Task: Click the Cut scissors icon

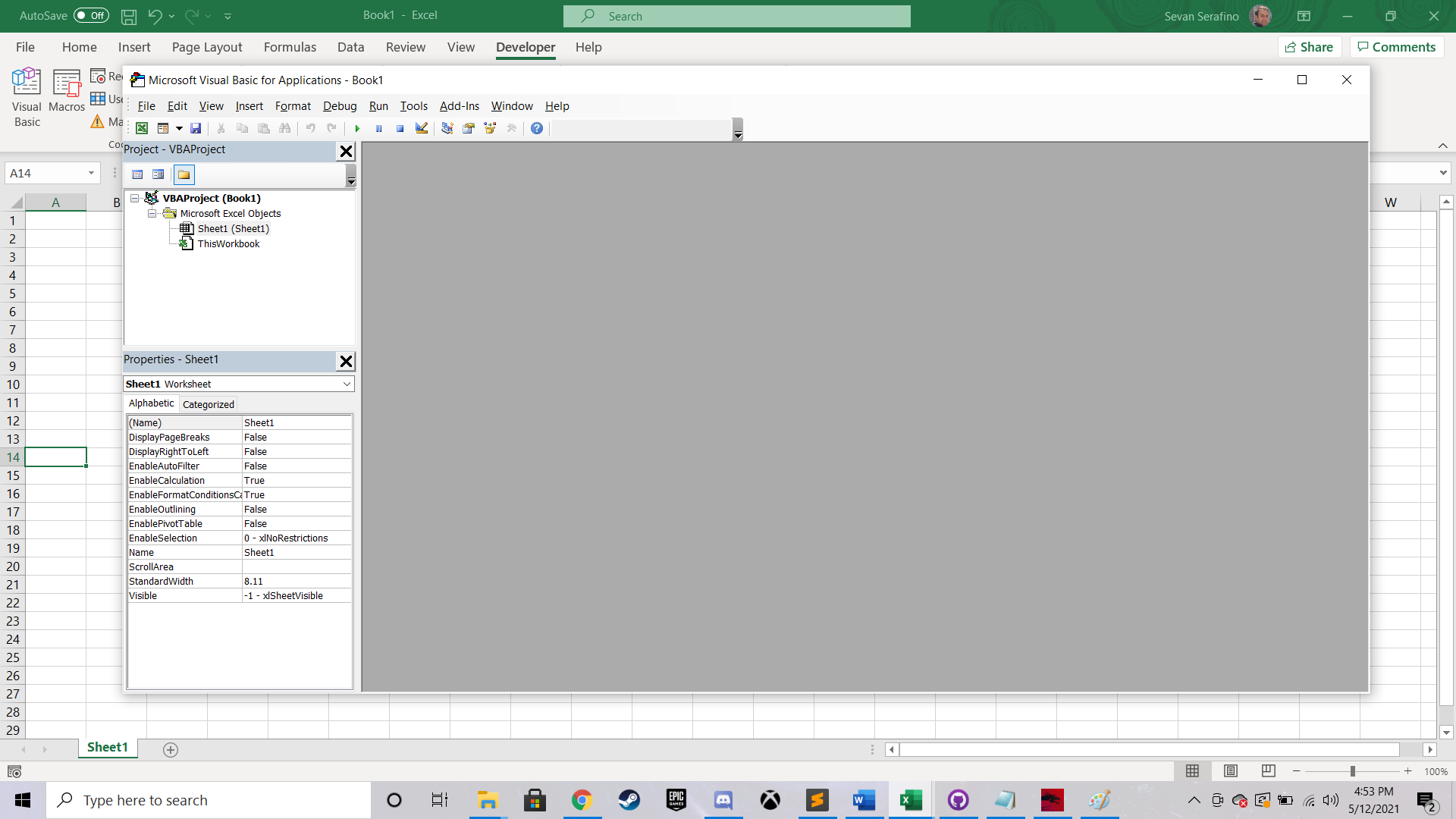Action: [x=221, y=128]
